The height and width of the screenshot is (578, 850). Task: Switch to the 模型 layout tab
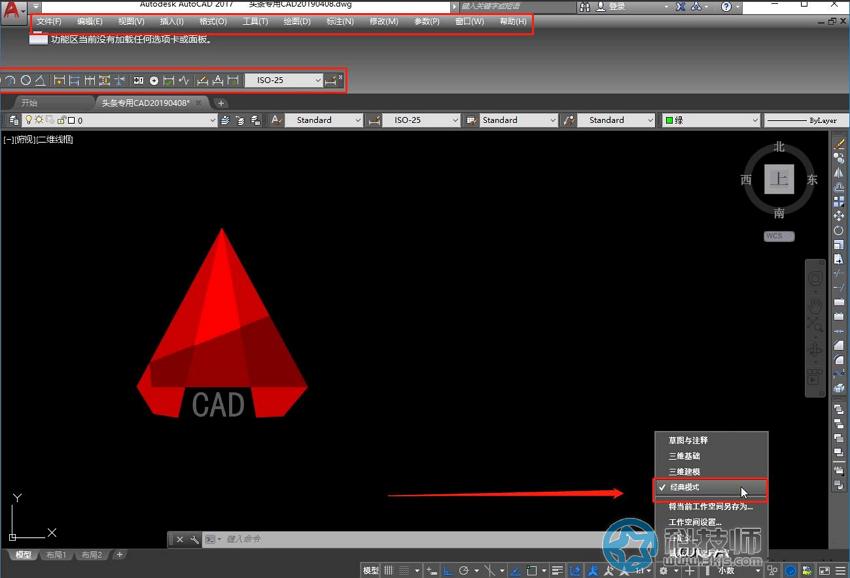pyautogui.click(x=23, y=555)
